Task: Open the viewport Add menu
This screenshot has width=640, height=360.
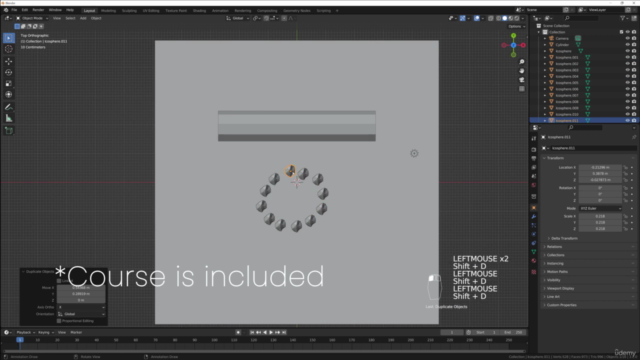Action: pos(83,18)
